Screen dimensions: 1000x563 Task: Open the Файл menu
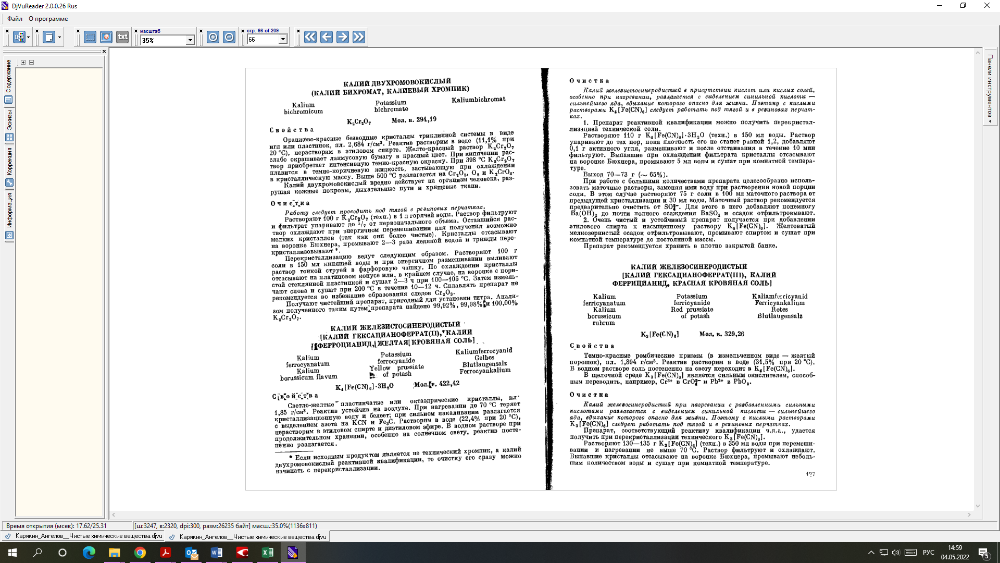coord(11,18)
